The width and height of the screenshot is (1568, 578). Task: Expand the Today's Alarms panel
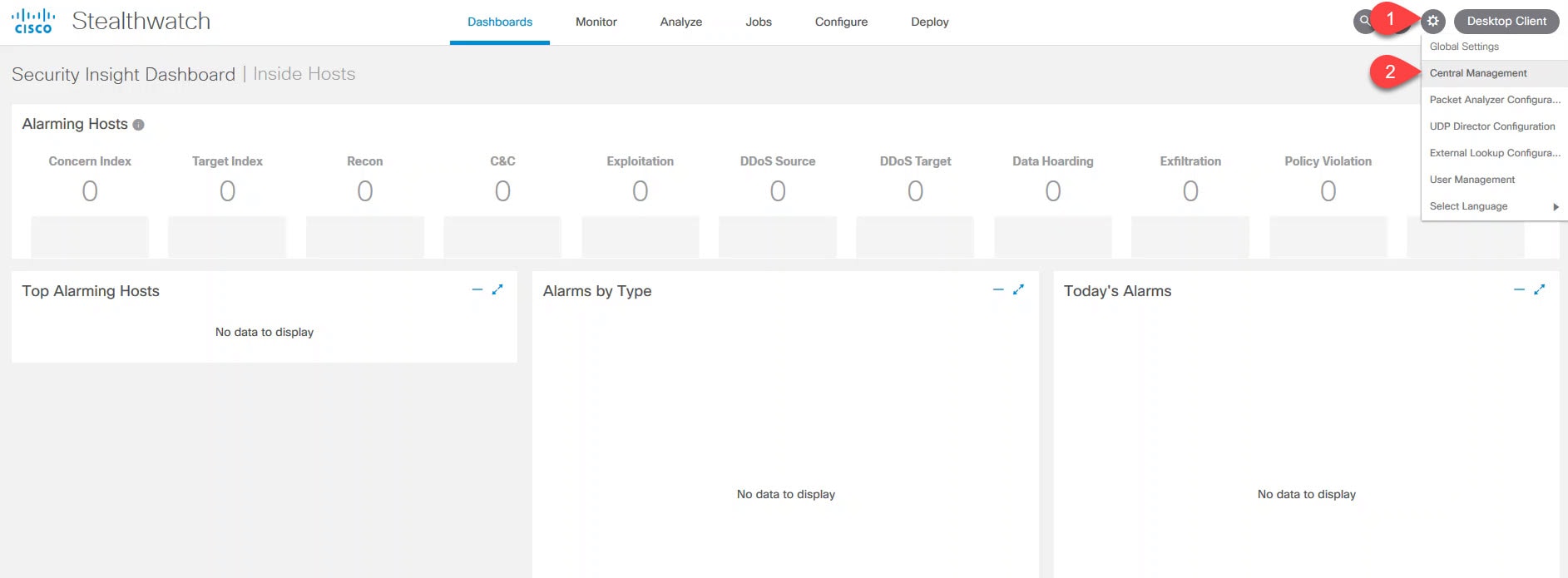1539,289
